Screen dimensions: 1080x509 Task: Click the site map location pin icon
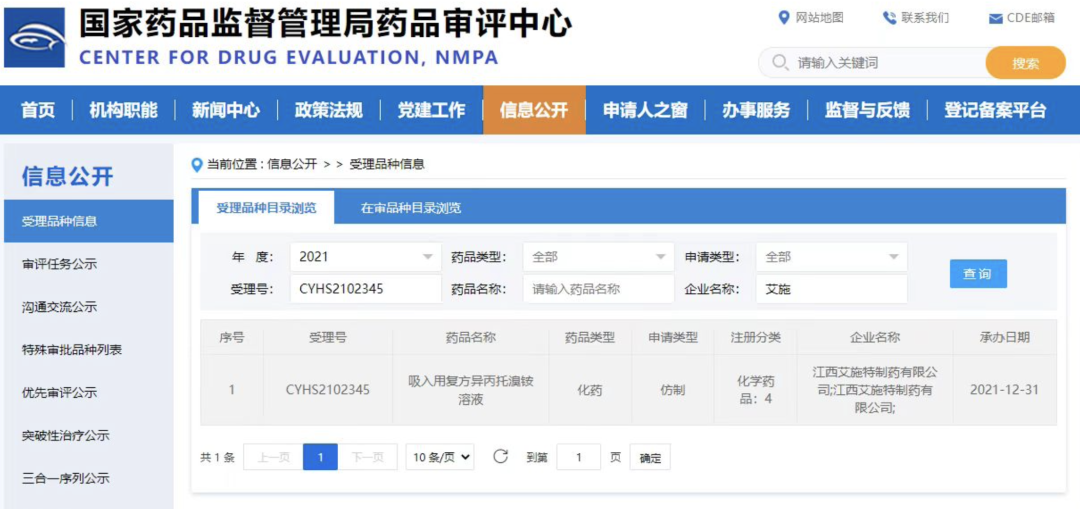coord(784,18)
